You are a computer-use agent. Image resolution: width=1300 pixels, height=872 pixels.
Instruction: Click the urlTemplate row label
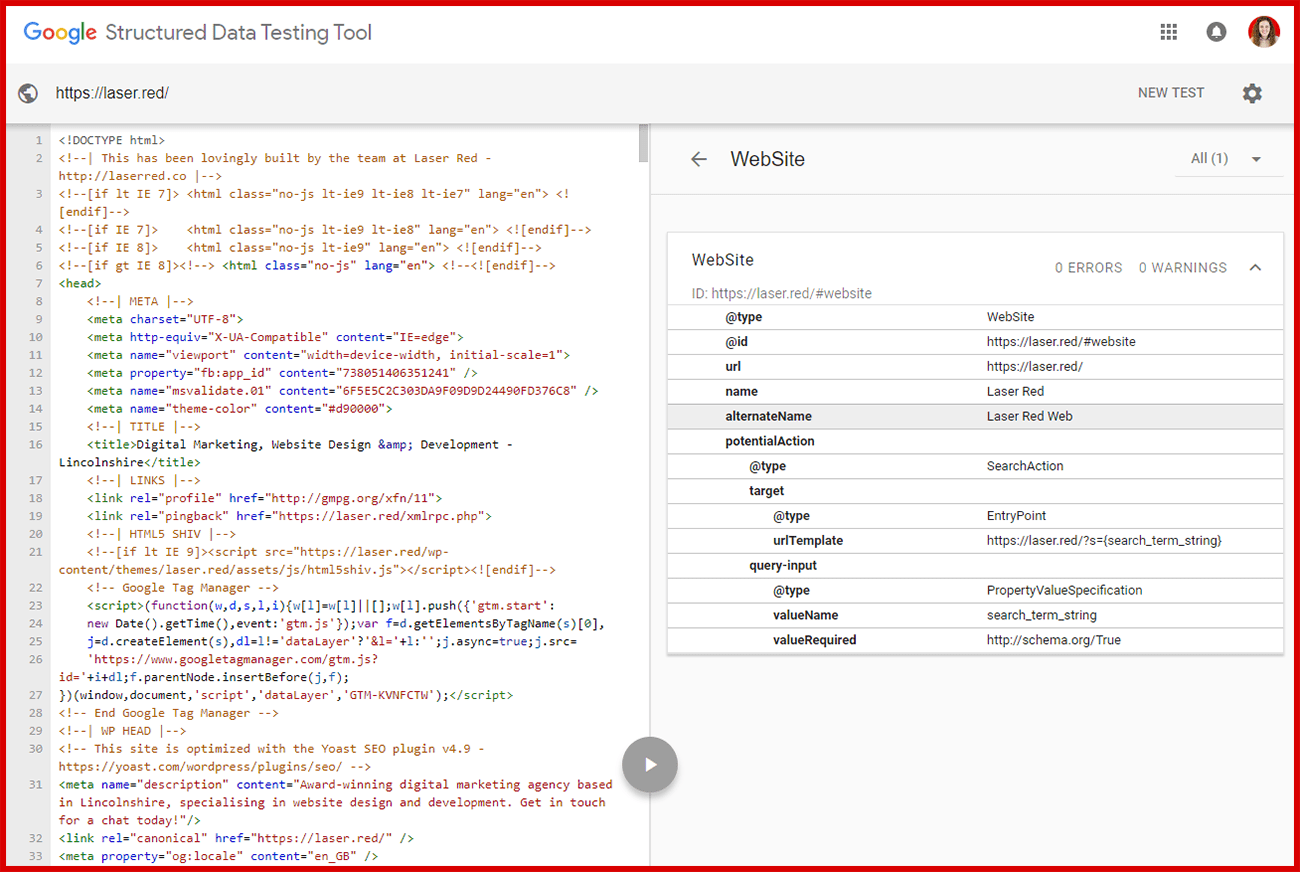pyautogui.click(x=808, y=541)
